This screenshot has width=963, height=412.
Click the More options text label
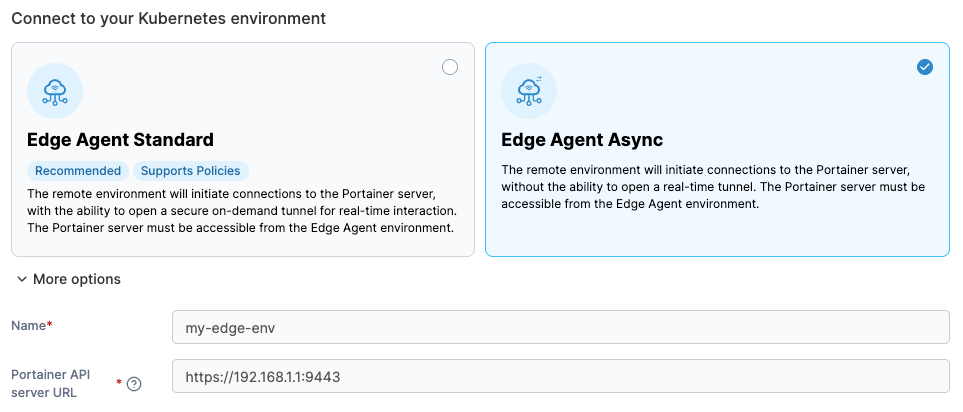coord(76,280)
